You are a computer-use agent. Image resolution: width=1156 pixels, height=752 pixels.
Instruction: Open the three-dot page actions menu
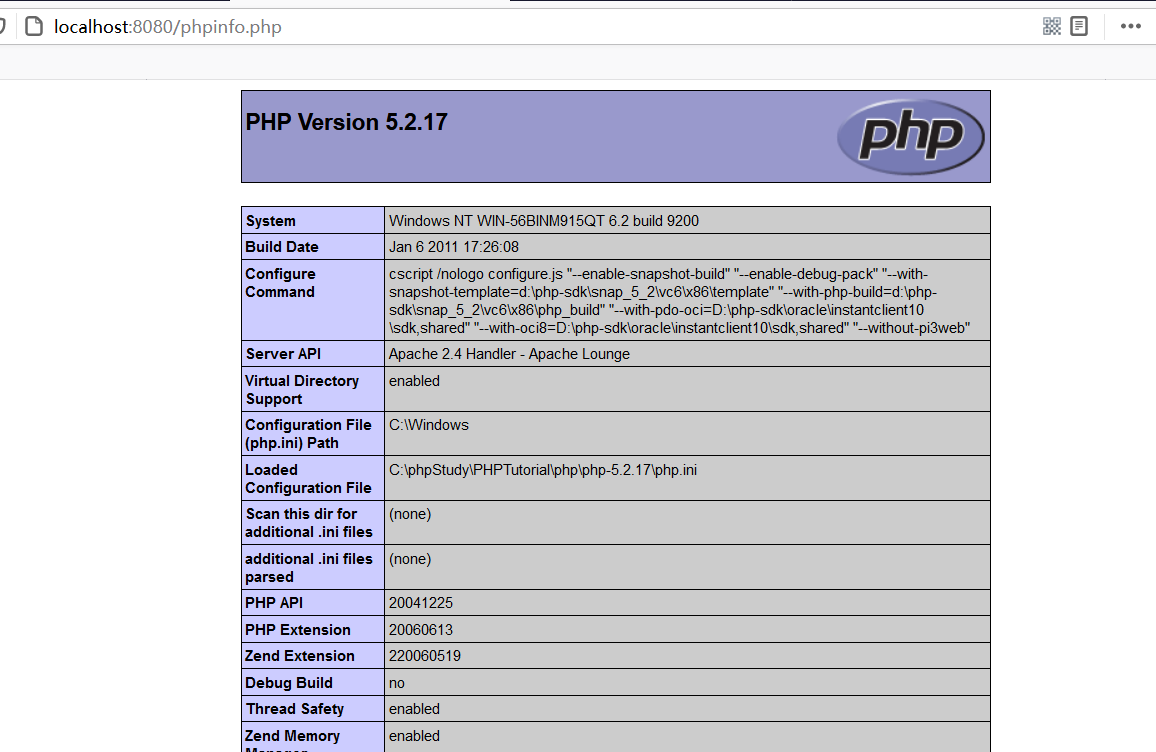(1130, 27)
